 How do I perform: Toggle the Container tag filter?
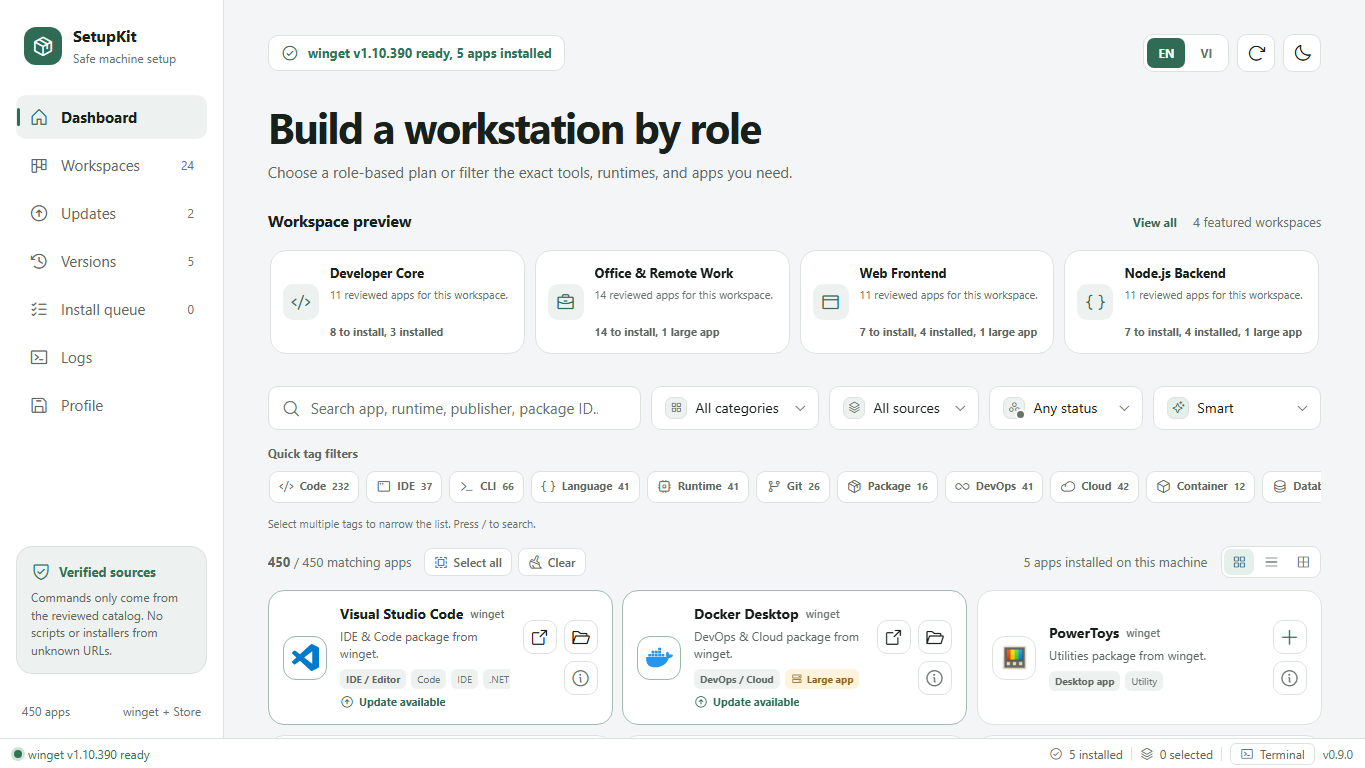coord(1201,487)
